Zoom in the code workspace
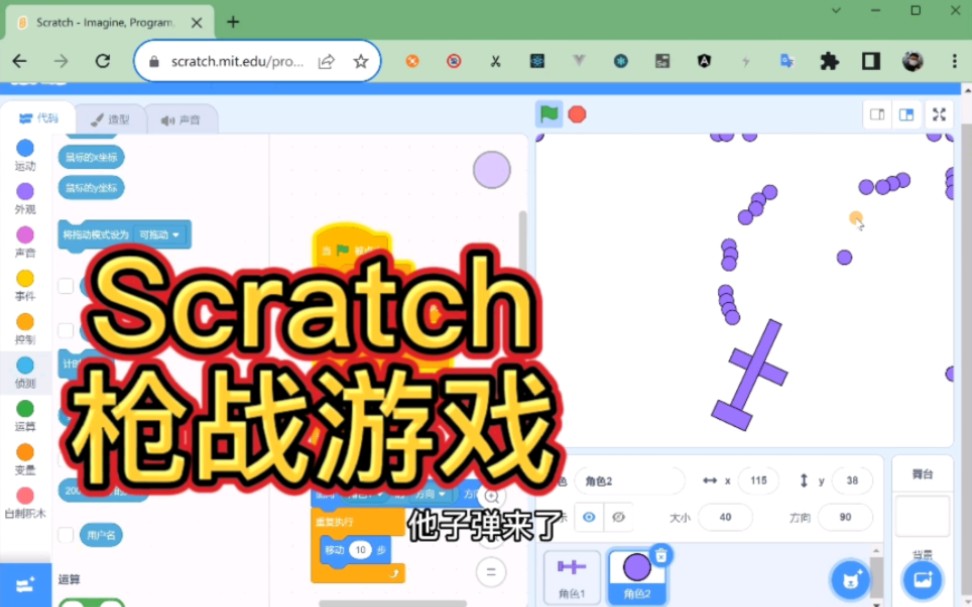Viewport: 972px width, 607px height. click(491, 495)
